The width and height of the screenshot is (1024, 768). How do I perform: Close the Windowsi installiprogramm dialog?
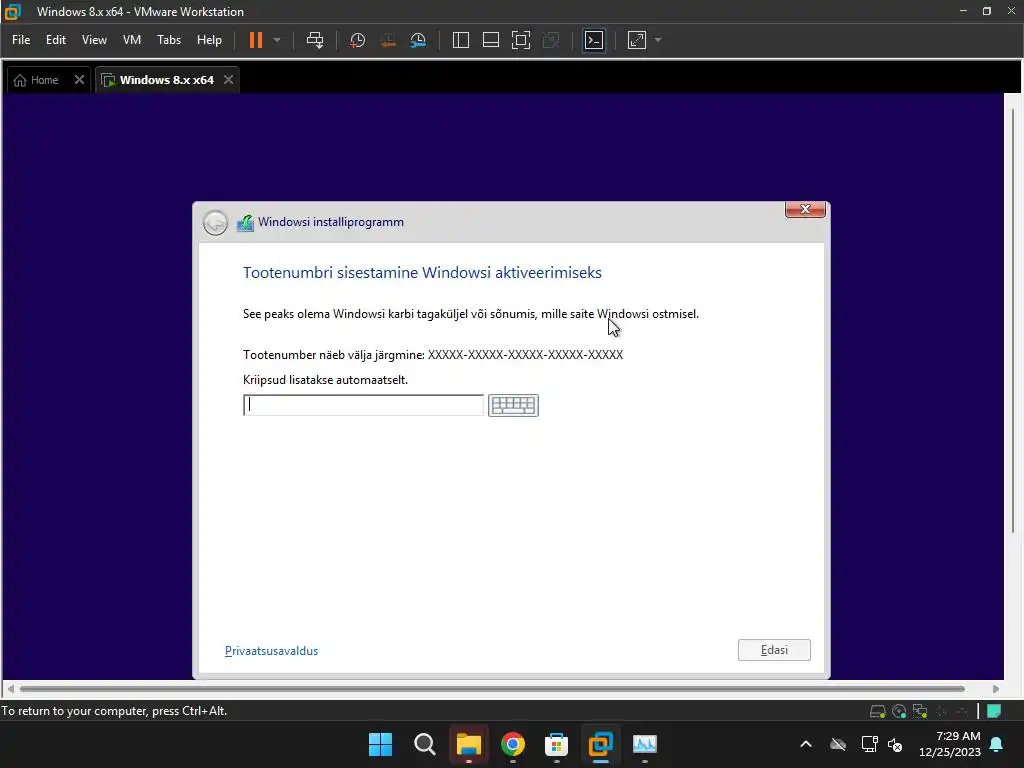[x=805, y=209]
